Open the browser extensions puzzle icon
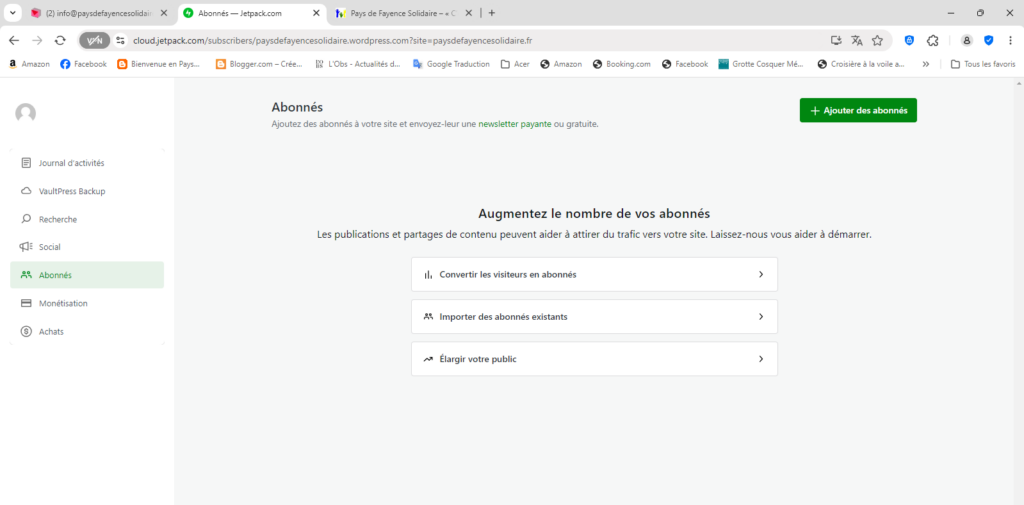The width and height of the screenshot is (1024, 505). [933, 40]
